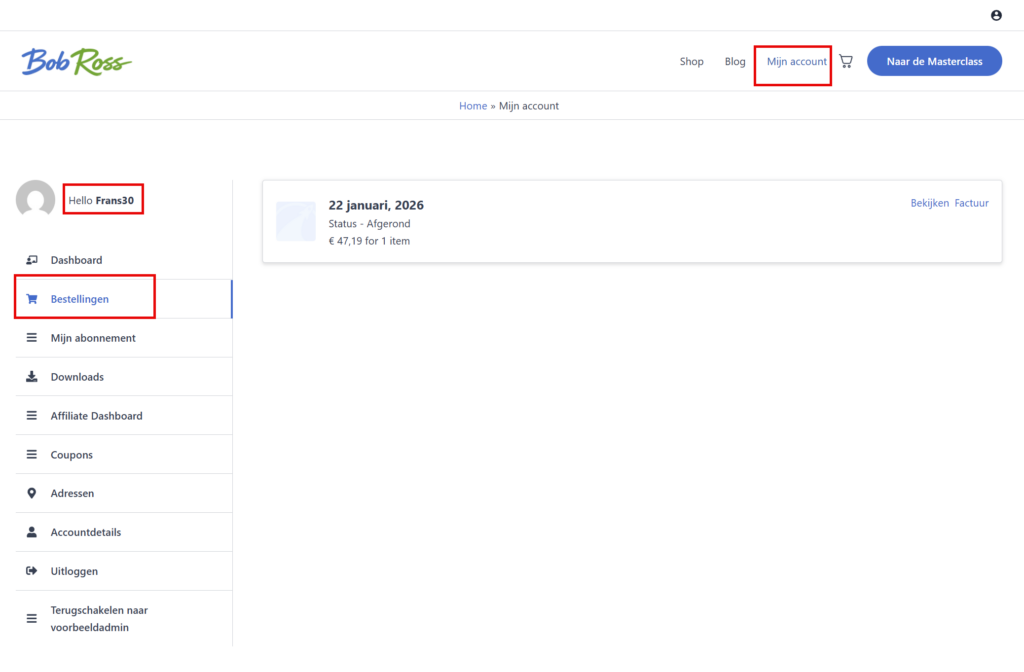Screen dimensions: 1024x672
Task: Click the Uitloggen exit icon
Action: pyautogui.click(x=31, y=571)
